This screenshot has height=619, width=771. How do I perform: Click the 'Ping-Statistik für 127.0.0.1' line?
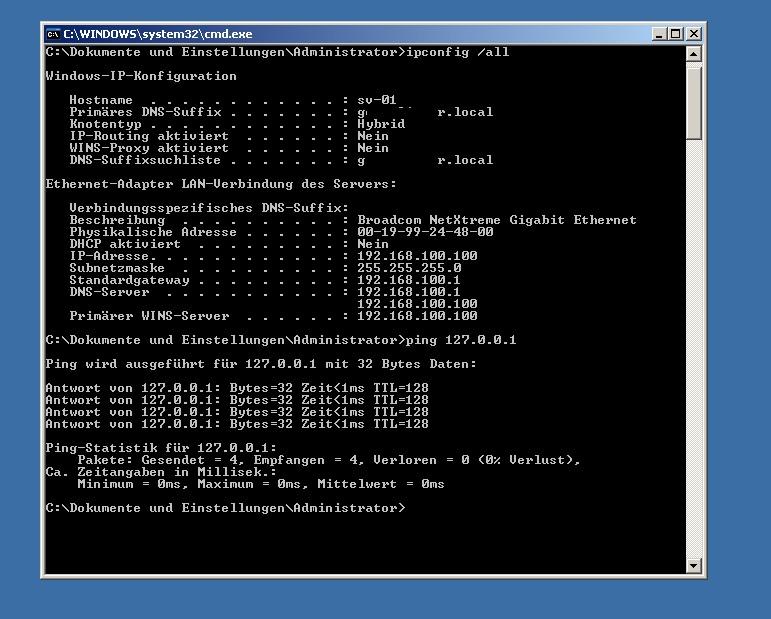point(161,448)
